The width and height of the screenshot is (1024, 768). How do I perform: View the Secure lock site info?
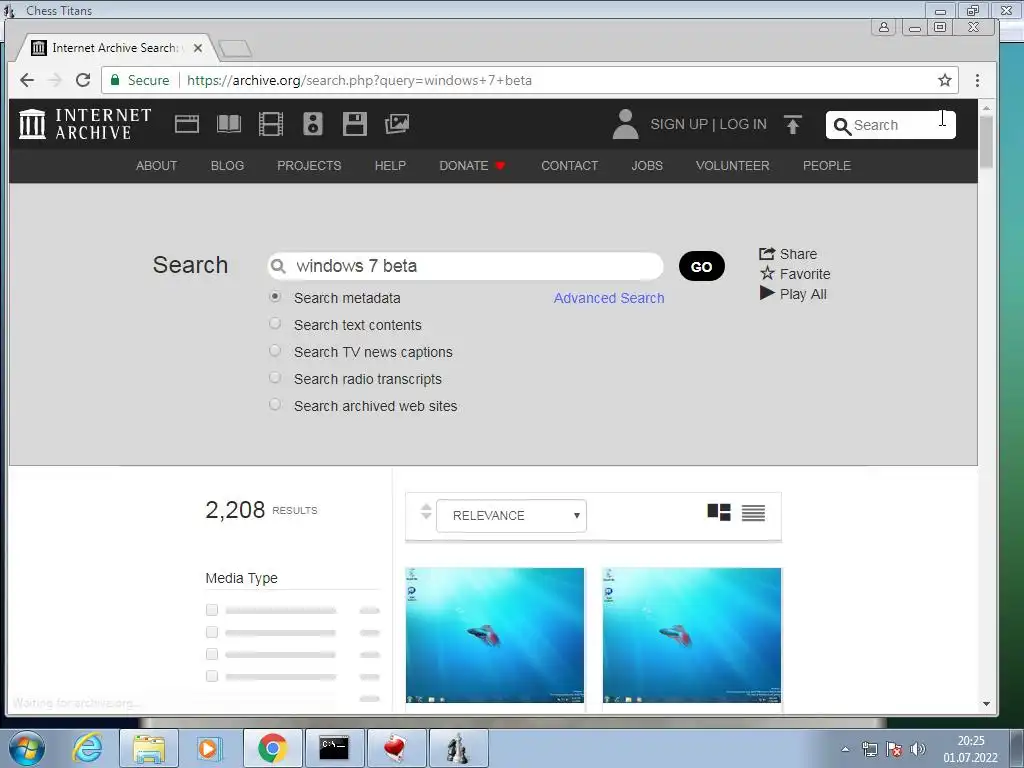pyautogui.click(x=140, y=80)
